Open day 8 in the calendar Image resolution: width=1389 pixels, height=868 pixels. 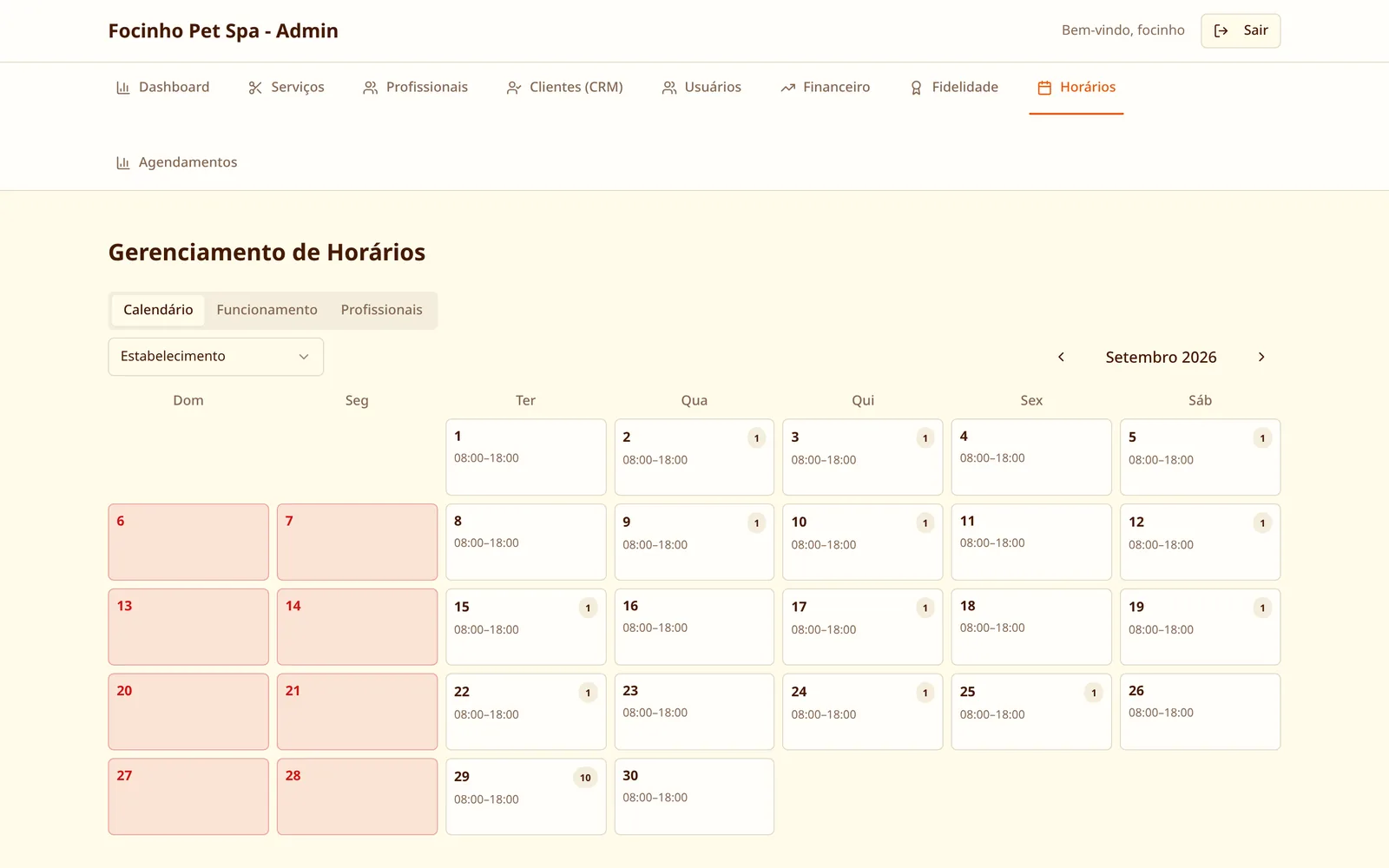[x=526, y=542]
